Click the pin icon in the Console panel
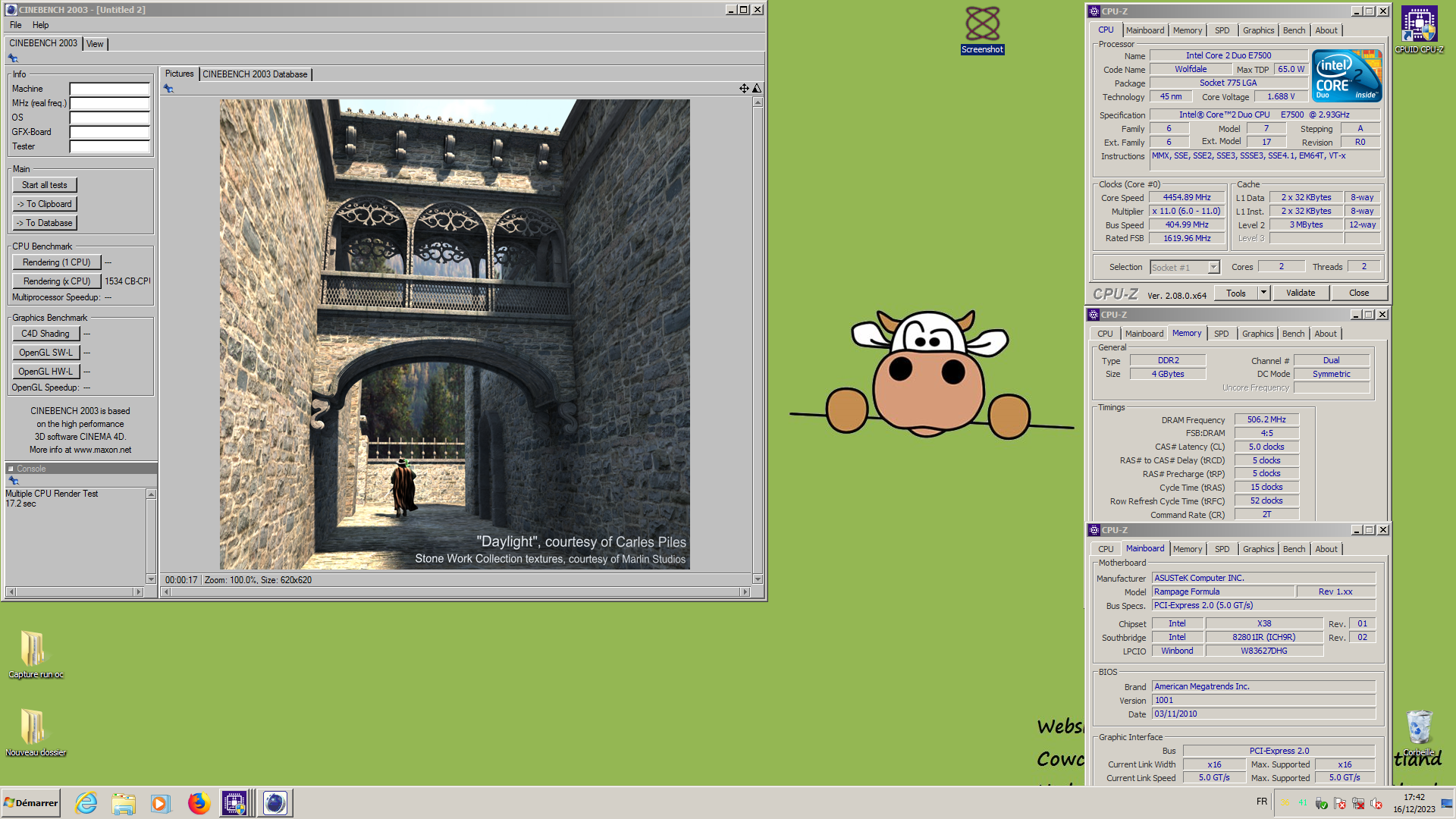Viewport: 1456px width, 819px height. point(13,481)
